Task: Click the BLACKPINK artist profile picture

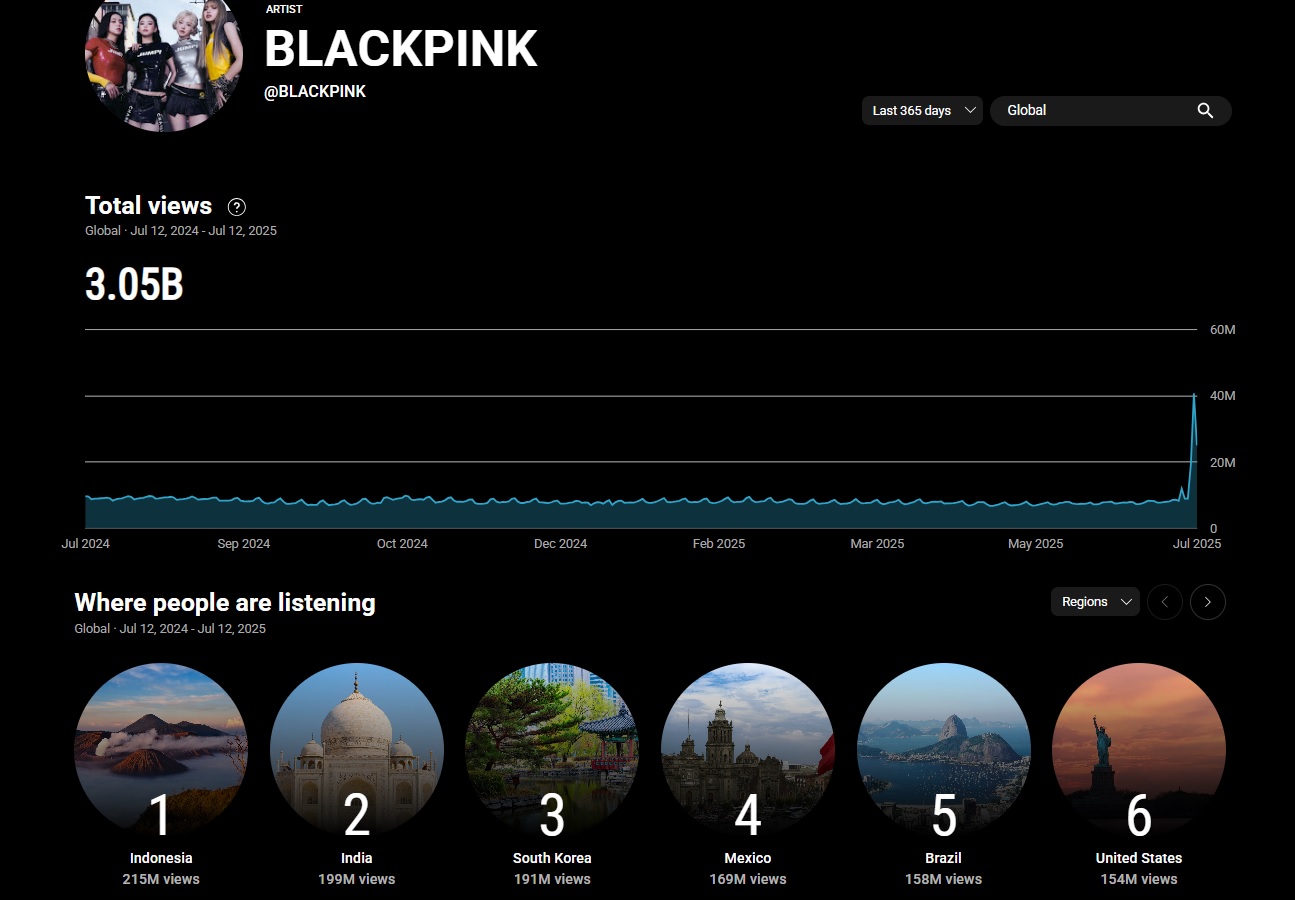Action: pyautogui.click(x=164, y=58)
